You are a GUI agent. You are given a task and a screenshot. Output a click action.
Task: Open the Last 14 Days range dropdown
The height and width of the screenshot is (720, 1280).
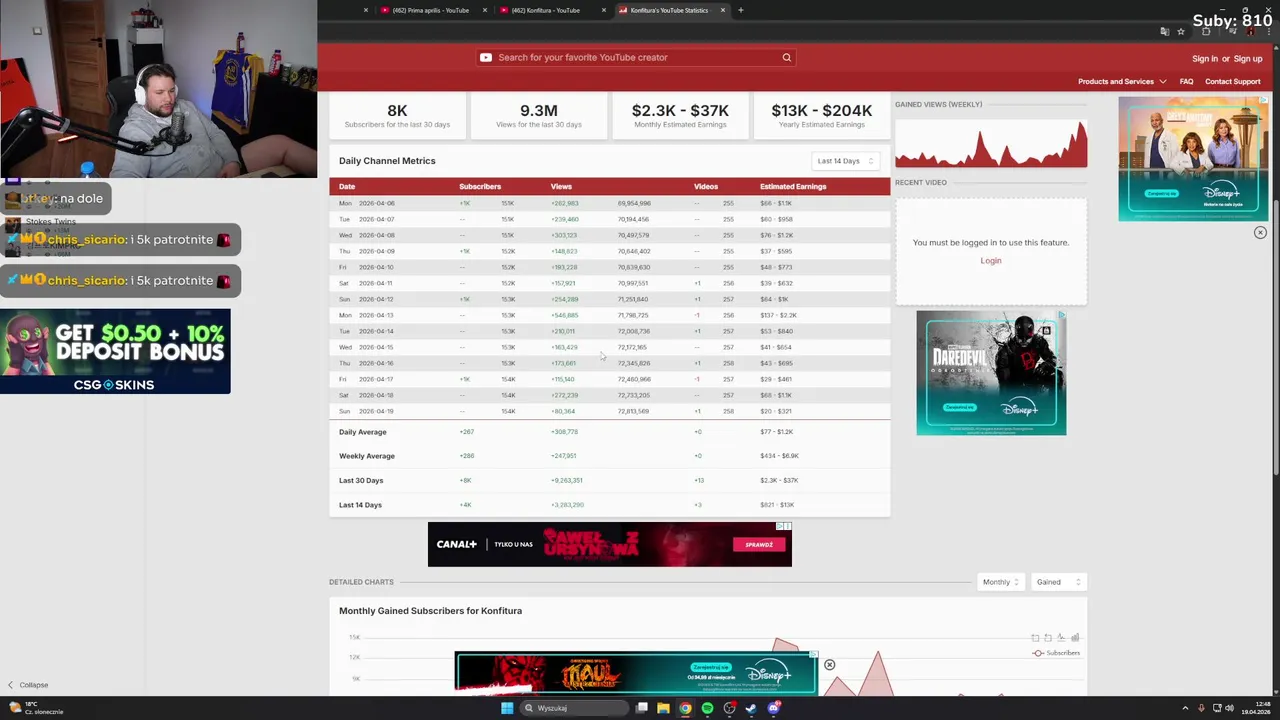[845, 161]
